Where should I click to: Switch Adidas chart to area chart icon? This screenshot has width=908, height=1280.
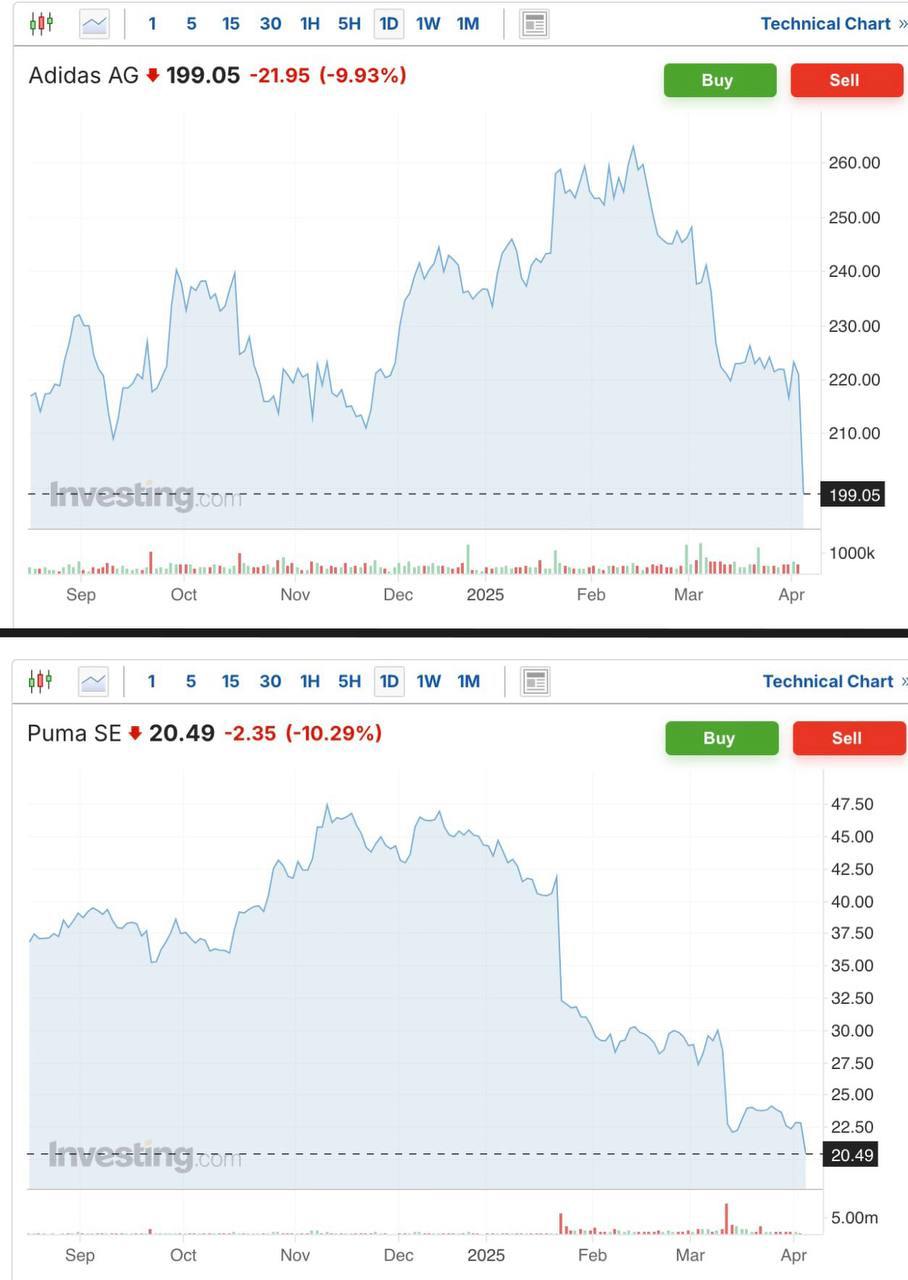(94, 23)
